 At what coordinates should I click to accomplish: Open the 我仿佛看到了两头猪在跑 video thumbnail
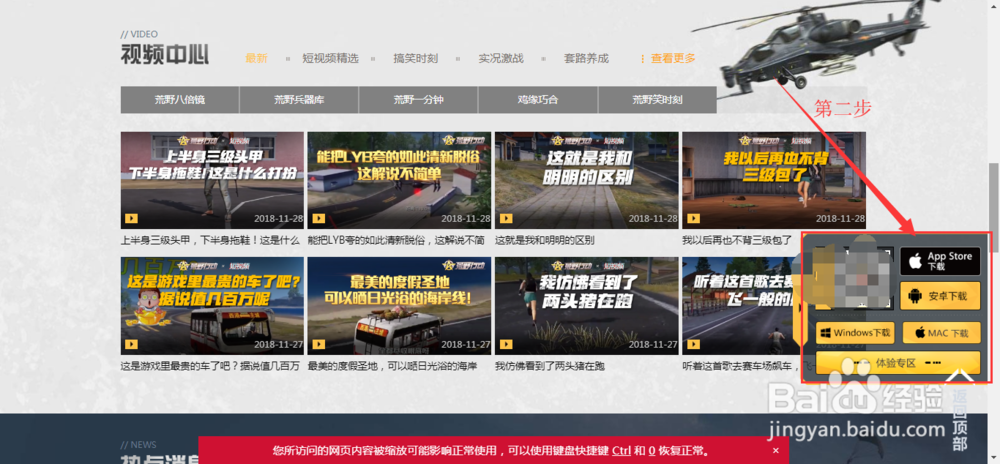pos(587,306)
